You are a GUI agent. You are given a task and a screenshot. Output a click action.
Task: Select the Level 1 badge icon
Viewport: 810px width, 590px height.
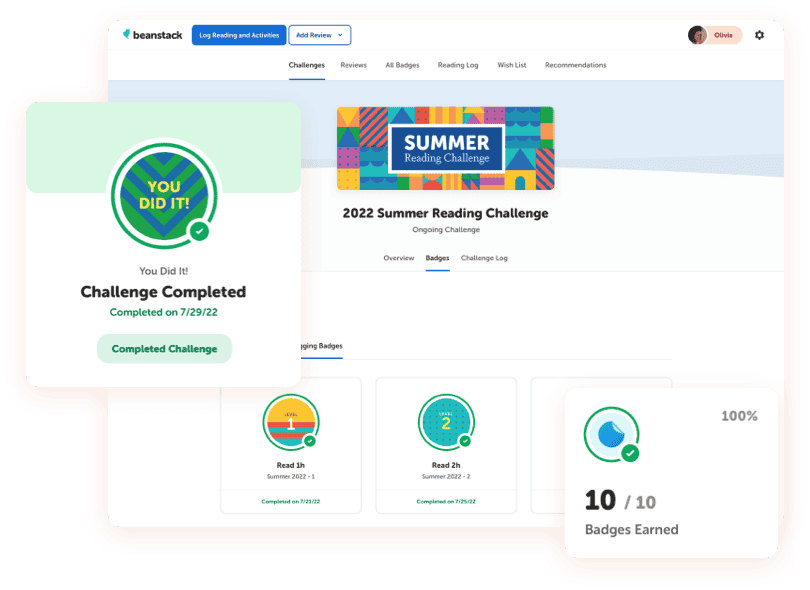291,423
